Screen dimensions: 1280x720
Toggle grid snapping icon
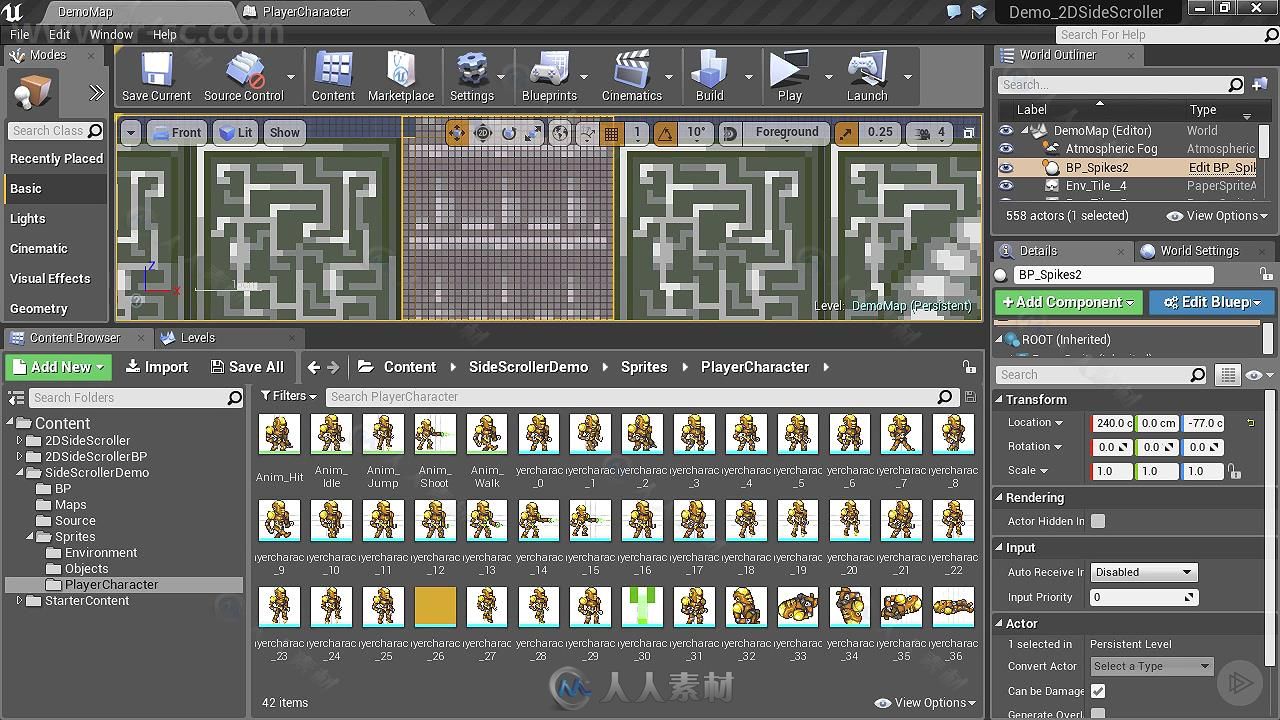pyautogui.click(x=611, y=132)
